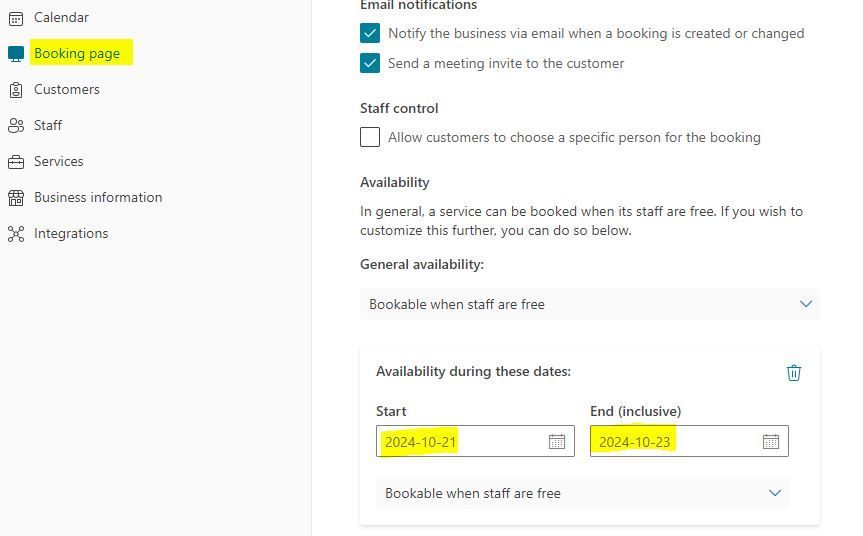Image resolution: width=863 pixels, height=536 pixels.
Task: Click the Customers badge icon
Action: point(16,90)
